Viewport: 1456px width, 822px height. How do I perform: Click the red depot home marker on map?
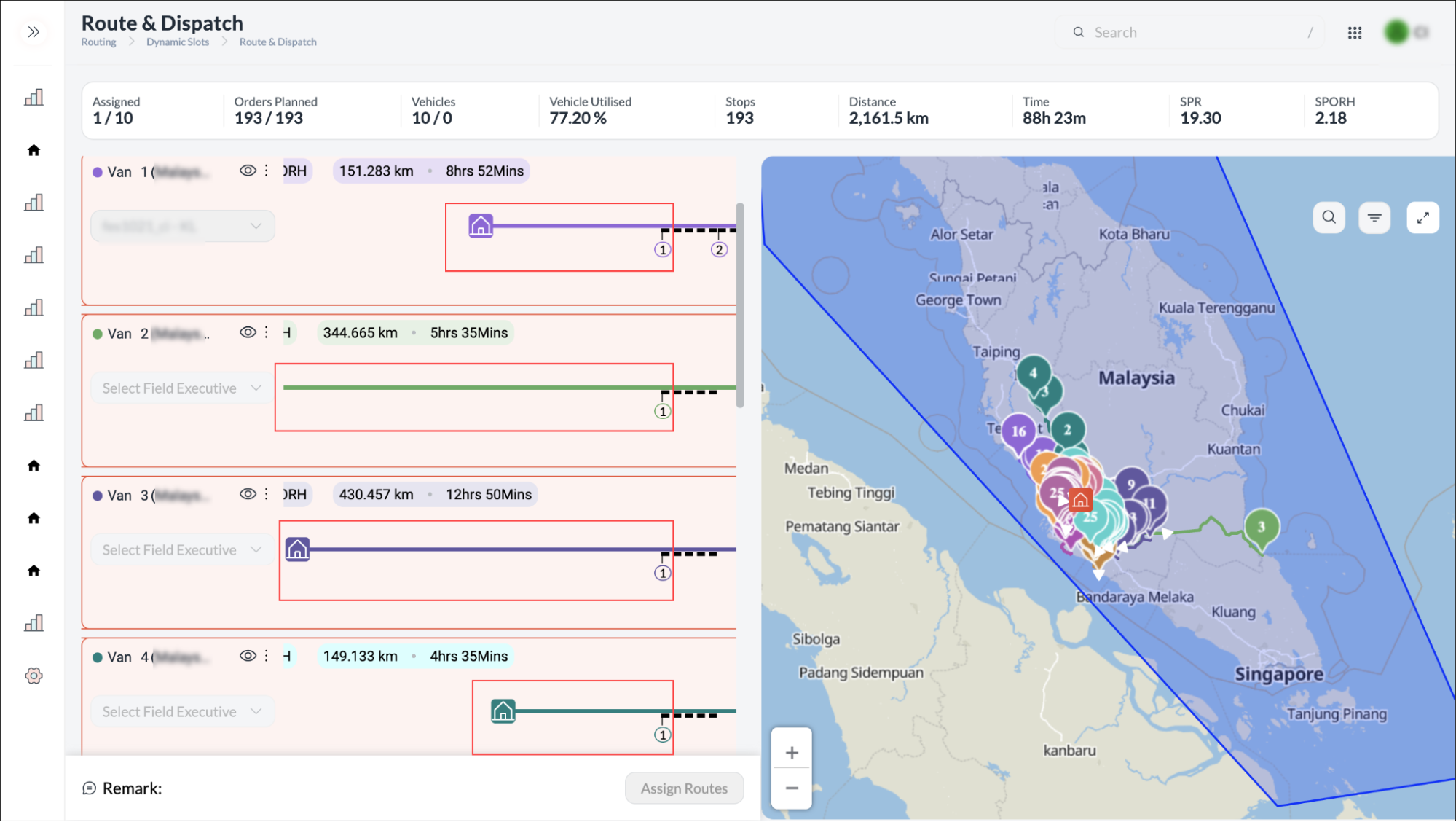tap(1080, 500)
